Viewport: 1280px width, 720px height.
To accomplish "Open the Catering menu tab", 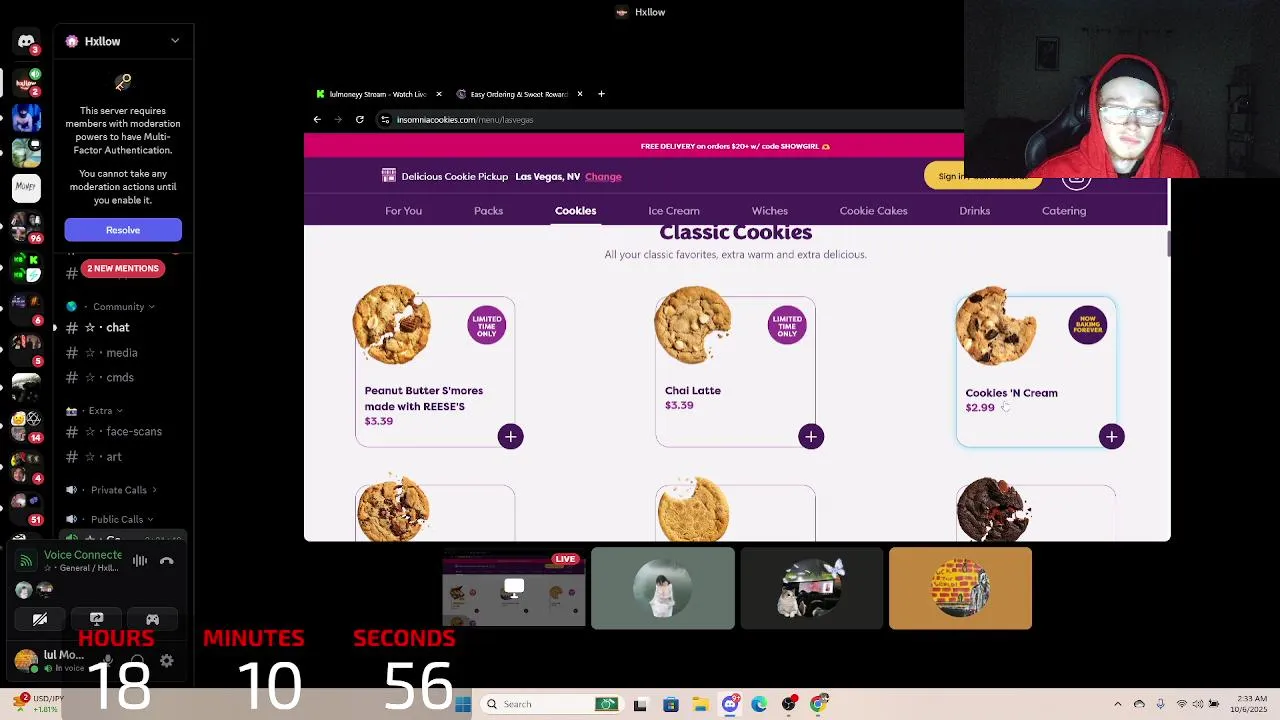I will 1064,211.
